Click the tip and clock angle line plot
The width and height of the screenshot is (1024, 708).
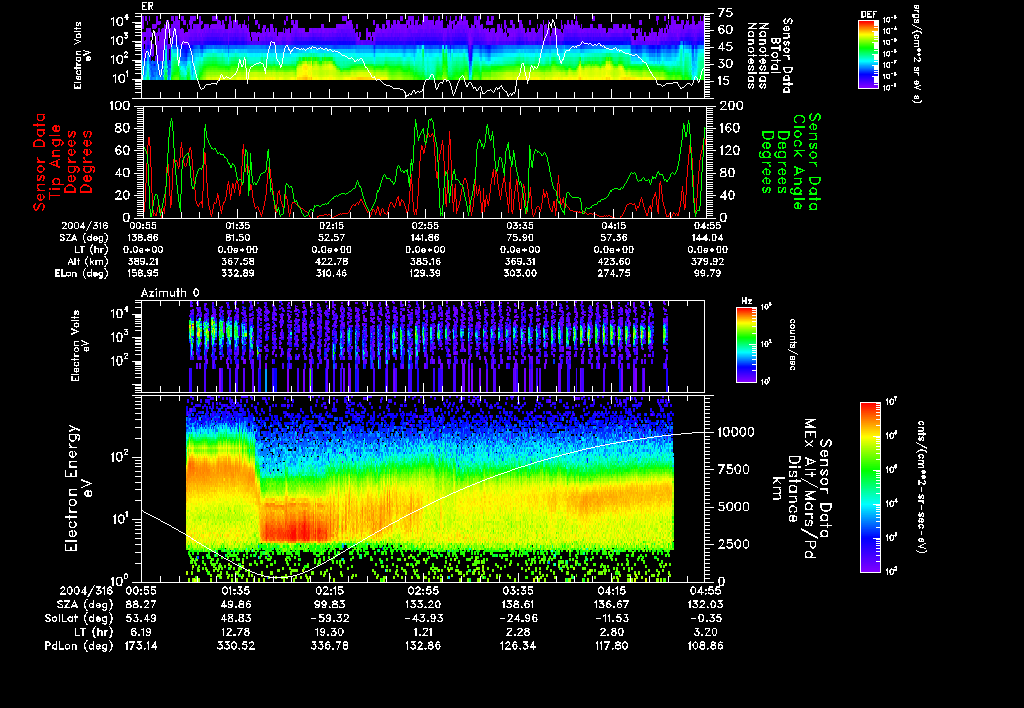pyautogui.click(x=423, y=161)
